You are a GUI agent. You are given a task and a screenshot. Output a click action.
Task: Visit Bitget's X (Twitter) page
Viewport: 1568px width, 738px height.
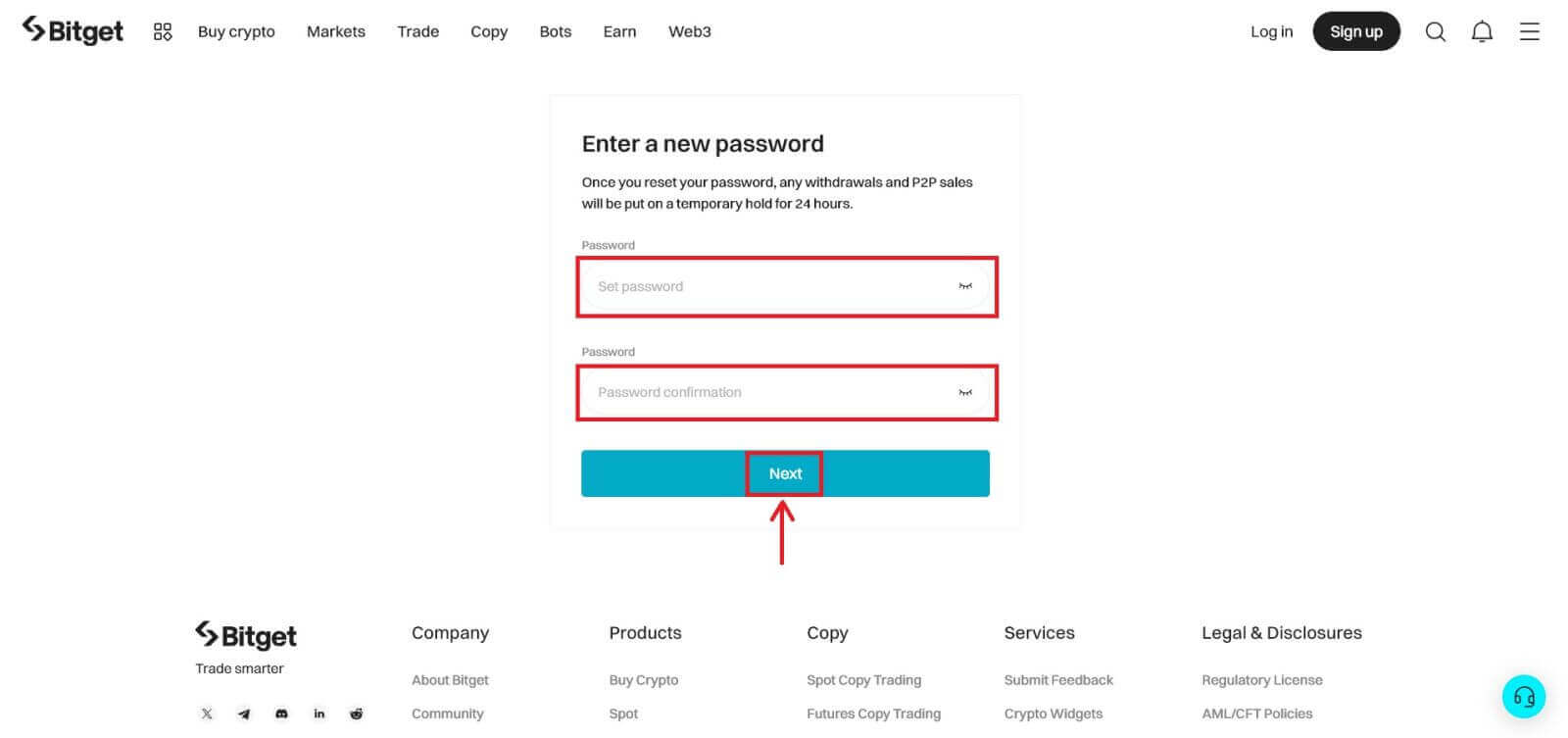click(x=207, y=713)
